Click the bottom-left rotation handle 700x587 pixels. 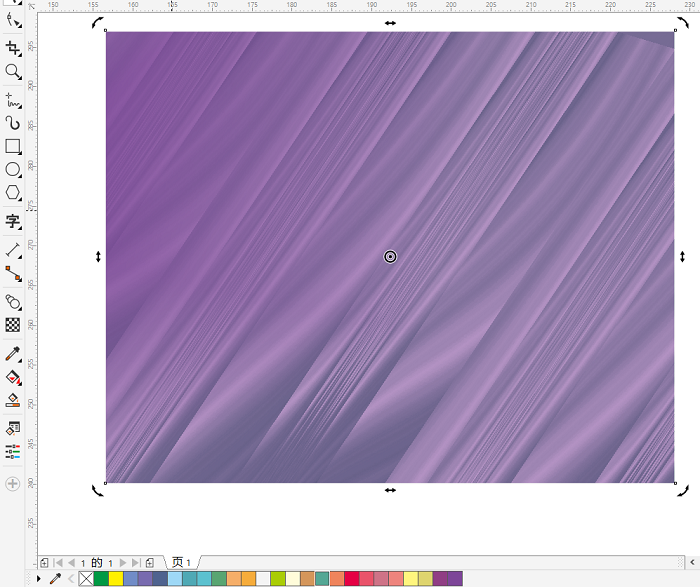[97, 490]
